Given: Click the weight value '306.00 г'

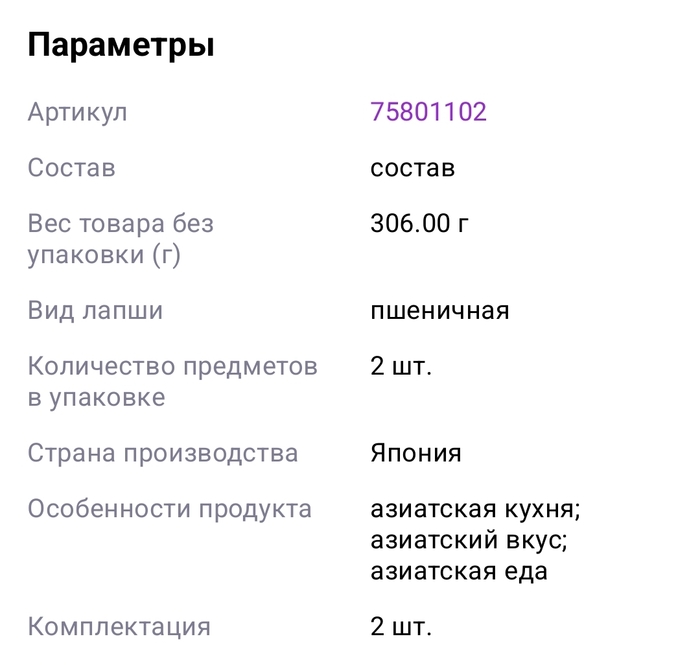Looking at the screenshot, I should 419,224.
